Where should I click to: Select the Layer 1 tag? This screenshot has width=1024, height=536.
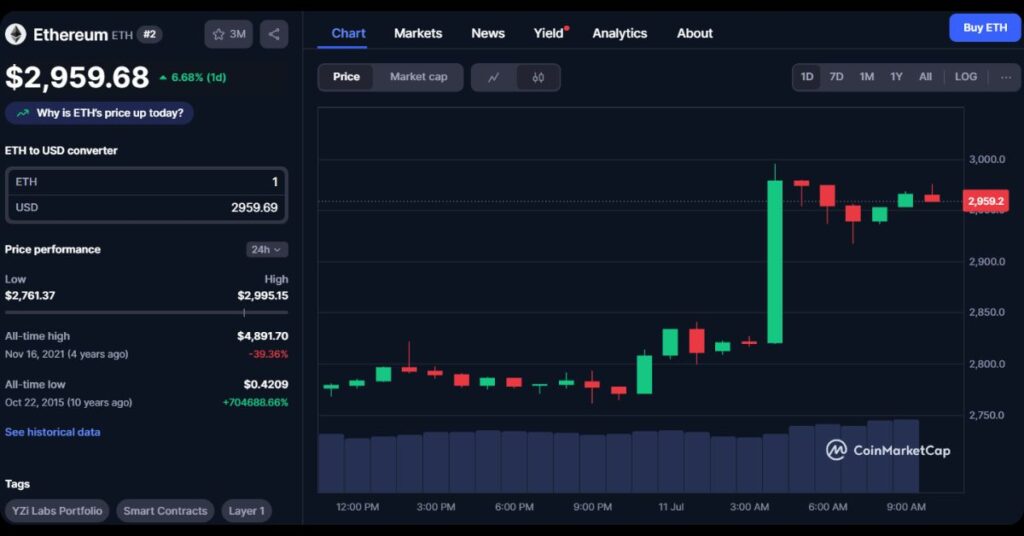(246, 511)
